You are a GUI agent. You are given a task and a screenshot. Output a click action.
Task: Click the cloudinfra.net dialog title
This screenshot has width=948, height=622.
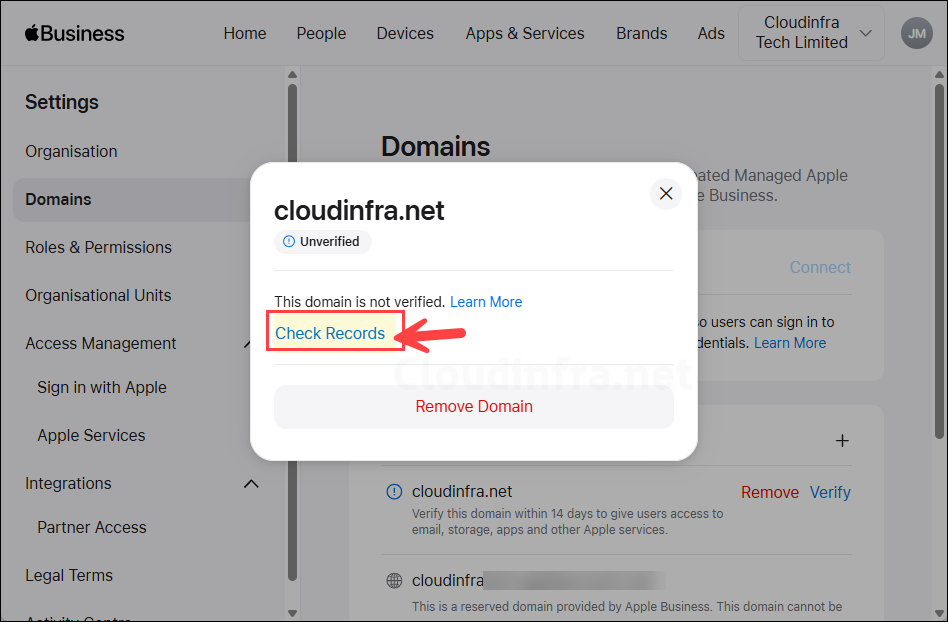359,210
